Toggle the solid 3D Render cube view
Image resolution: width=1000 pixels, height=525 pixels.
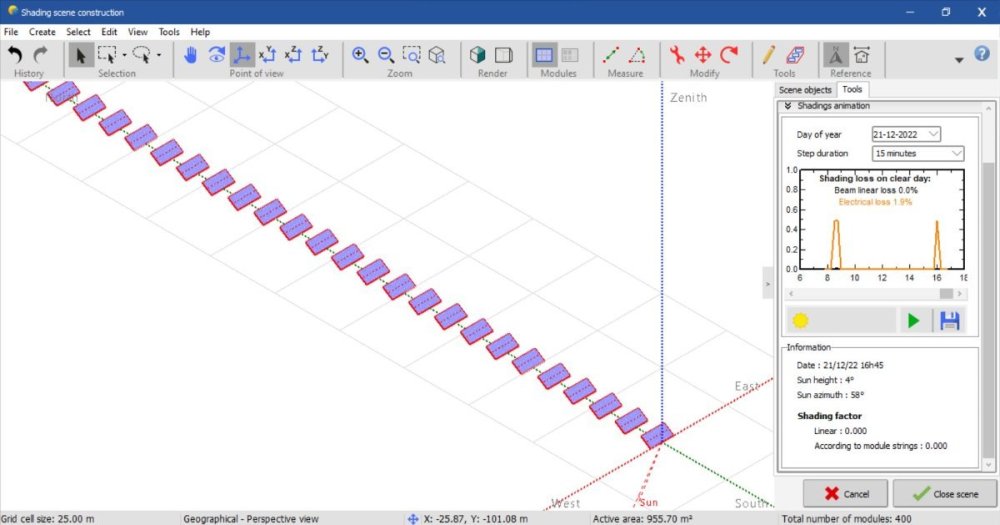[x=478, y=56]
